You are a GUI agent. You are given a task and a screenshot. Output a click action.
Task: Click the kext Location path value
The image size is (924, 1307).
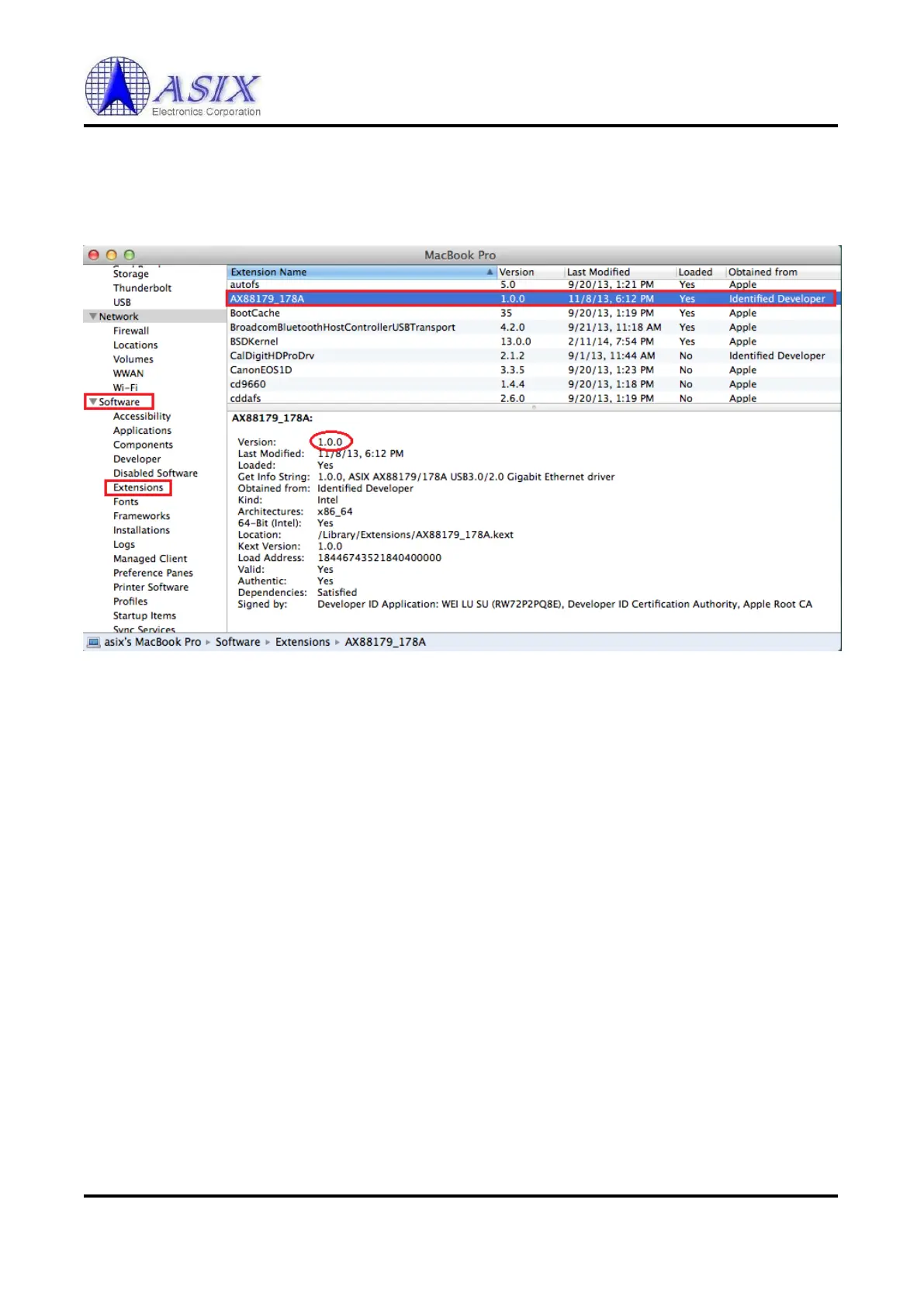[x=415, y=535]
